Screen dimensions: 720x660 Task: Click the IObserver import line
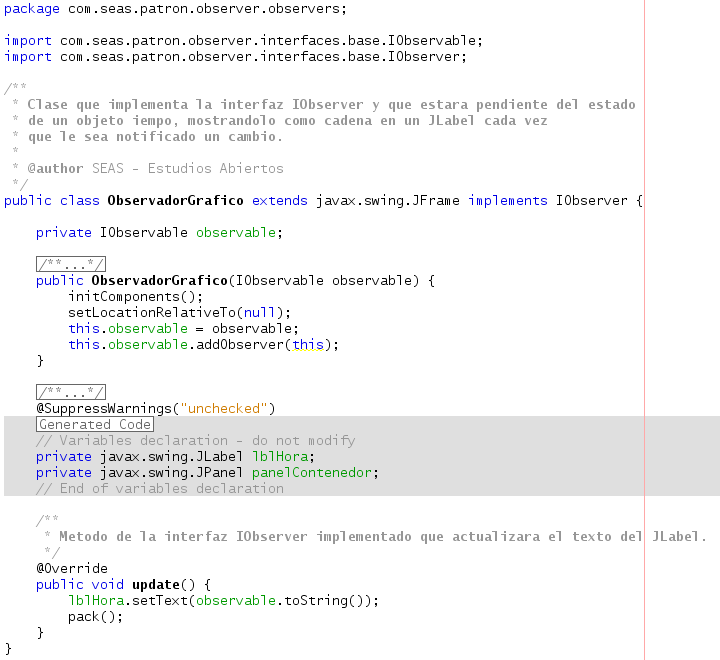(x=236, y=57)
